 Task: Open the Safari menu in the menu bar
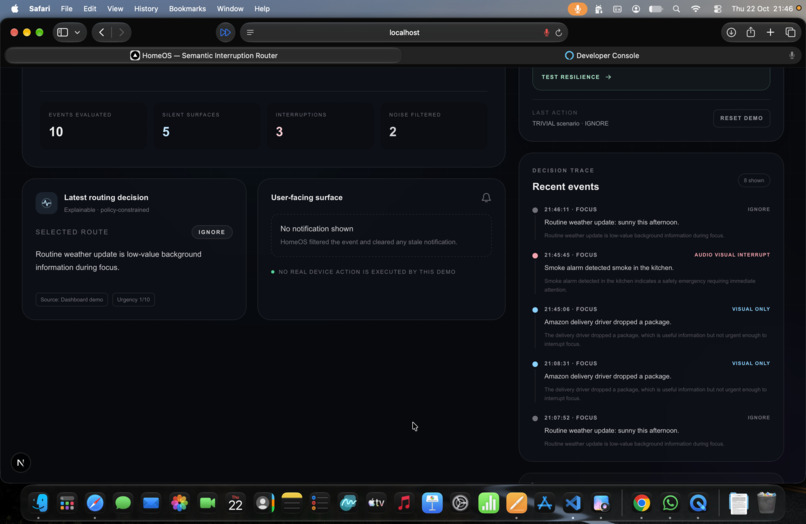coord(40,9)
